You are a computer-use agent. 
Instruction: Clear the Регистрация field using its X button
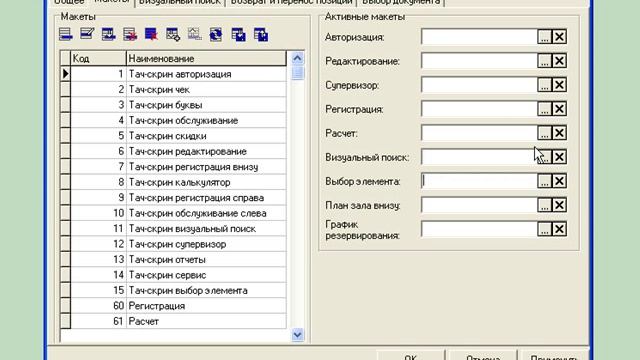click(x=559, y=109)
